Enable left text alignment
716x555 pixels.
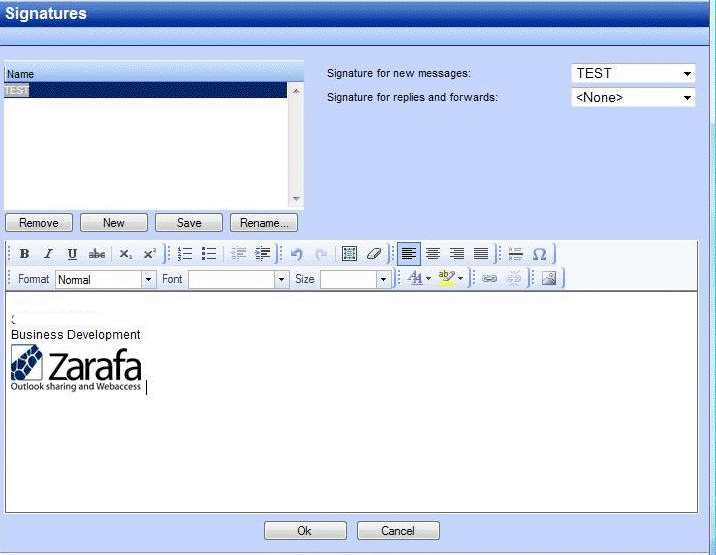coord(408,254)
